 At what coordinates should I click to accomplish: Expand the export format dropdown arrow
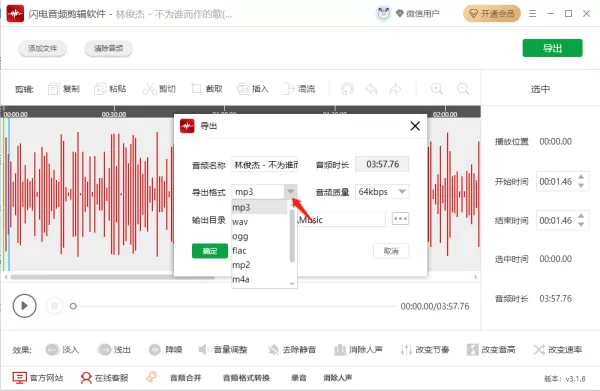[290, 192]
